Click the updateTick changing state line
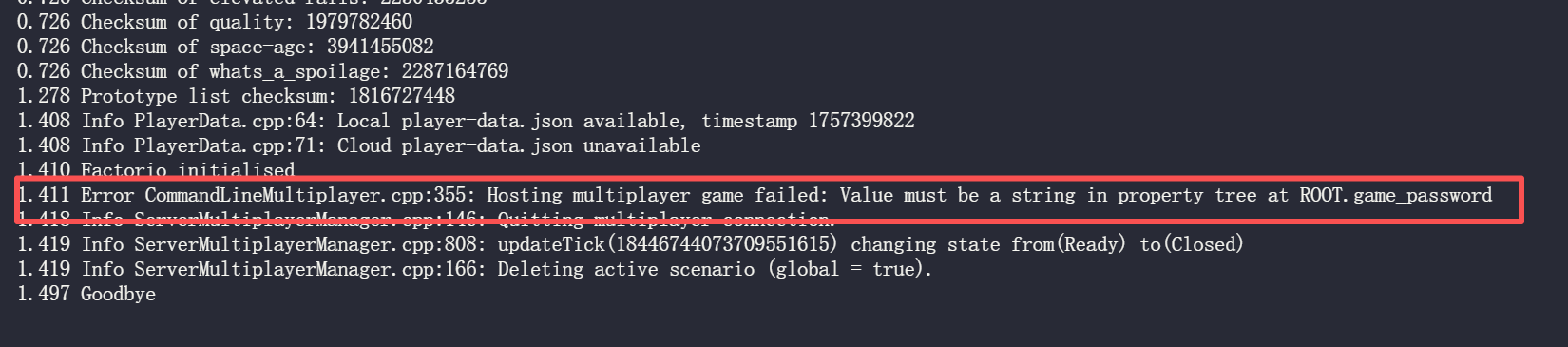The image size is (1568, 347). [x=631, y=244]
